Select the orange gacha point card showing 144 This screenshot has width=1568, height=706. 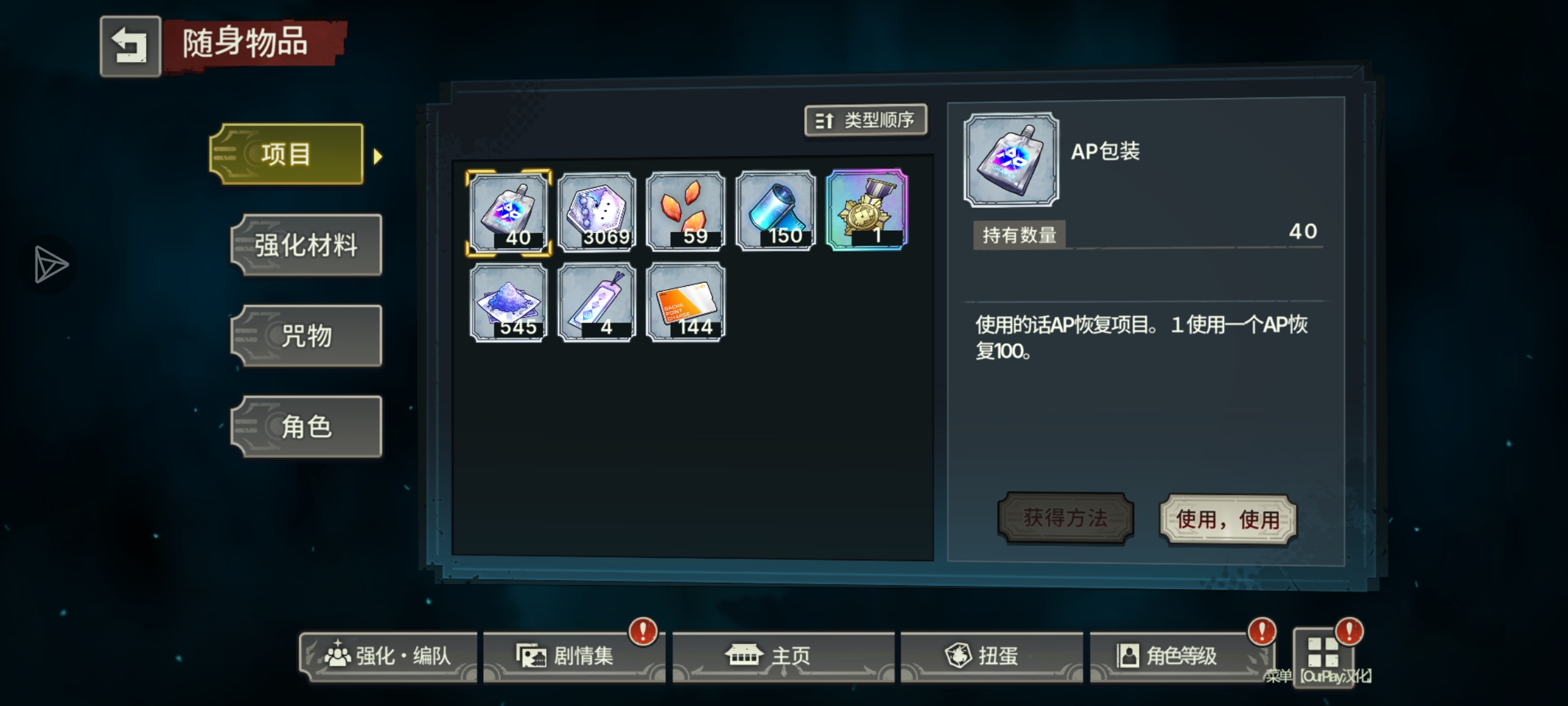(x=686, y=303)
